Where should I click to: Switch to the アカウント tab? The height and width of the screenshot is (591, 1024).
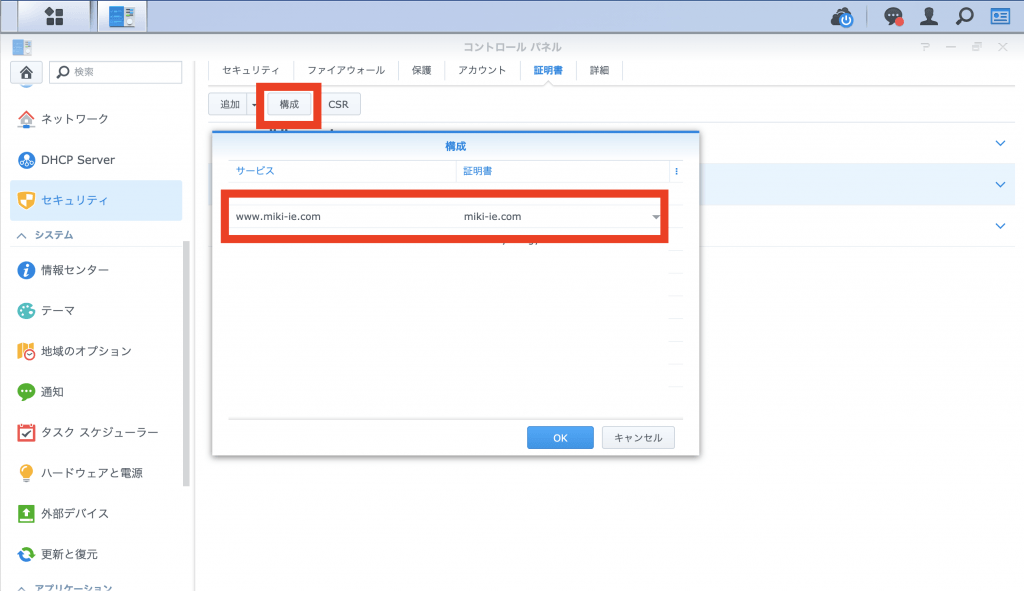click(x=480, y=70)
